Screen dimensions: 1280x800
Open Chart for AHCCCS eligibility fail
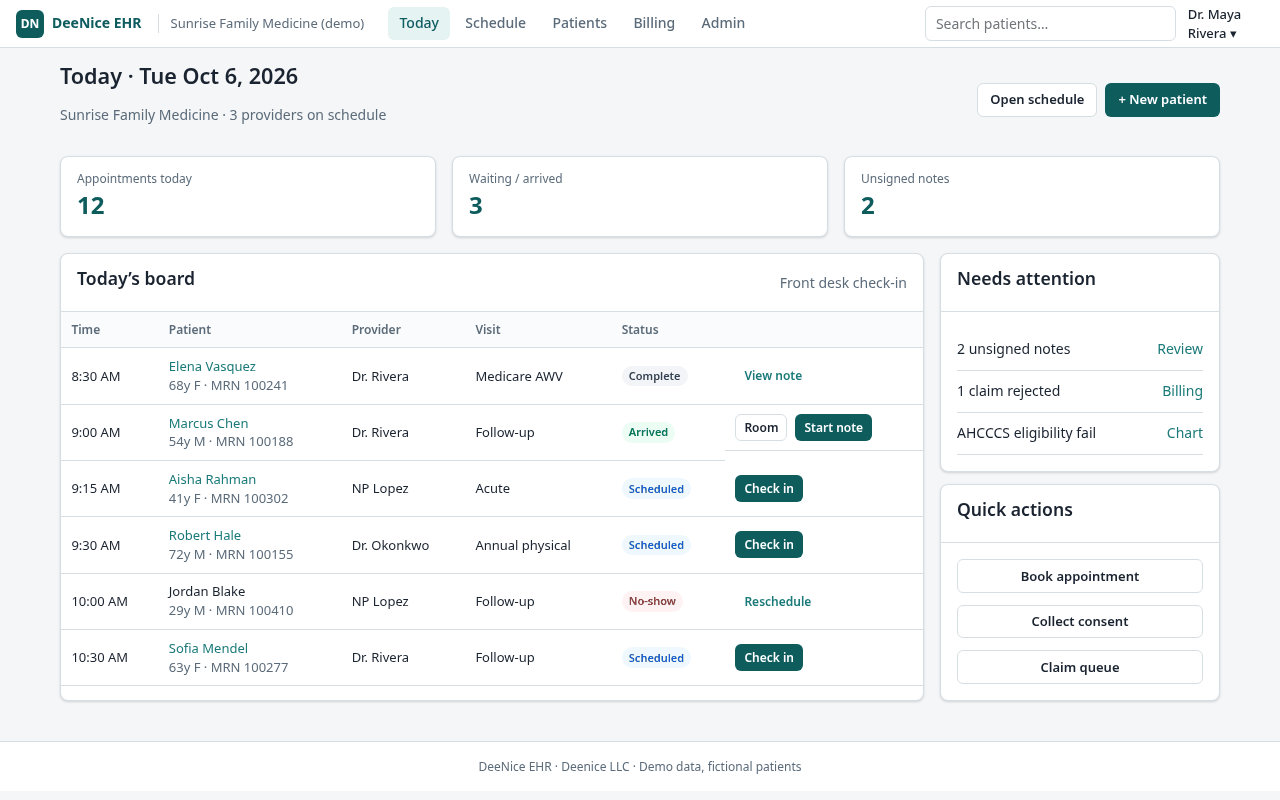(x=1185, y=433)
